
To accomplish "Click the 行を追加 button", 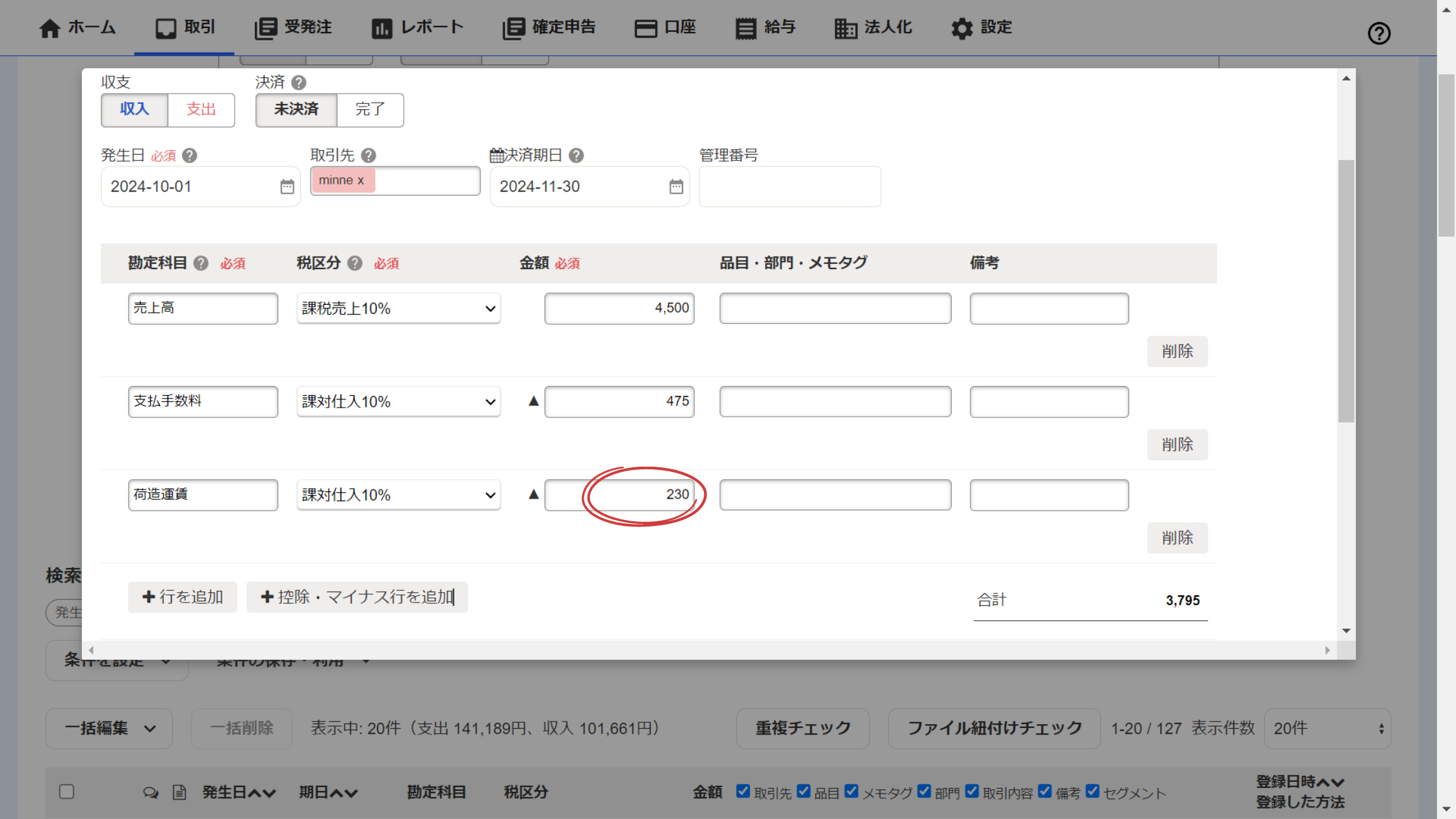I will (x=183, y=597).
